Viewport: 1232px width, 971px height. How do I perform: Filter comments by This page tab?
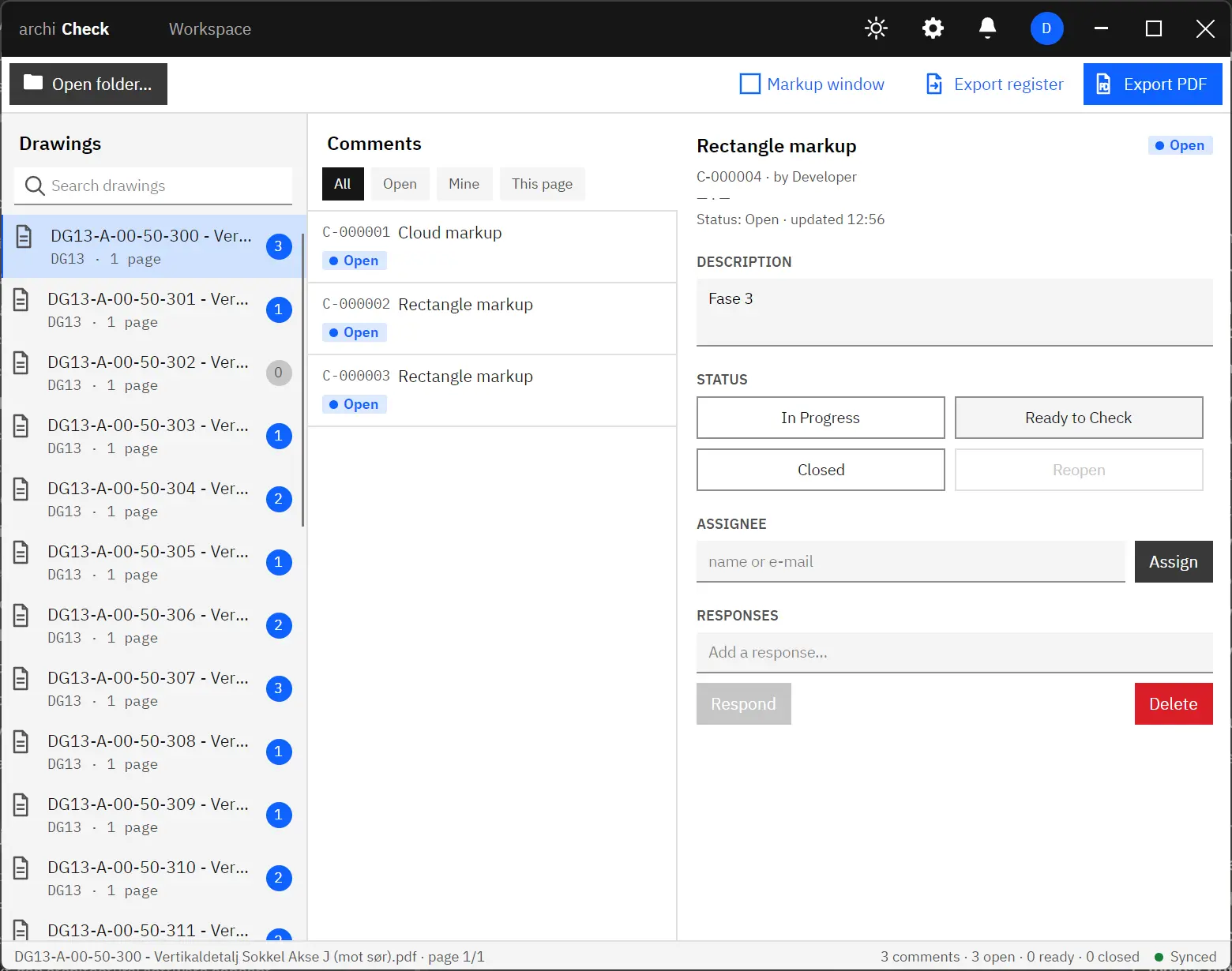(542, 184)
